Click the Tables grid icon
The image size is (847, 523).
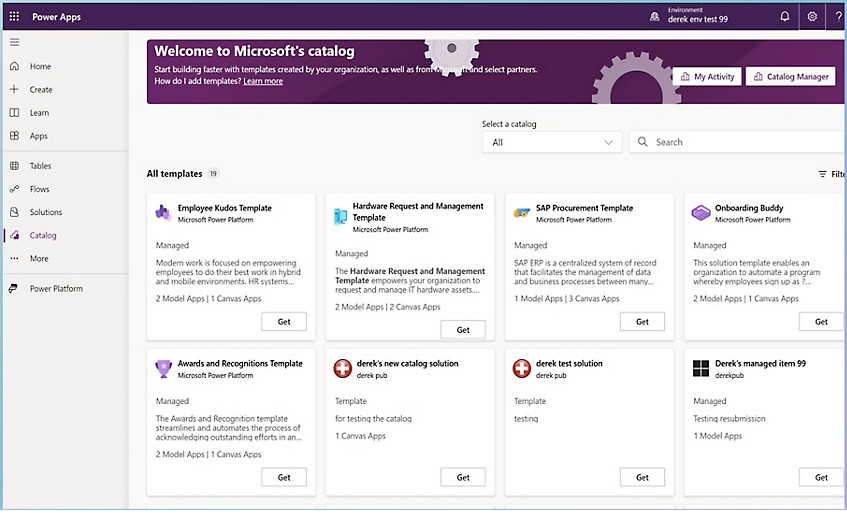[x=15, y=166]
